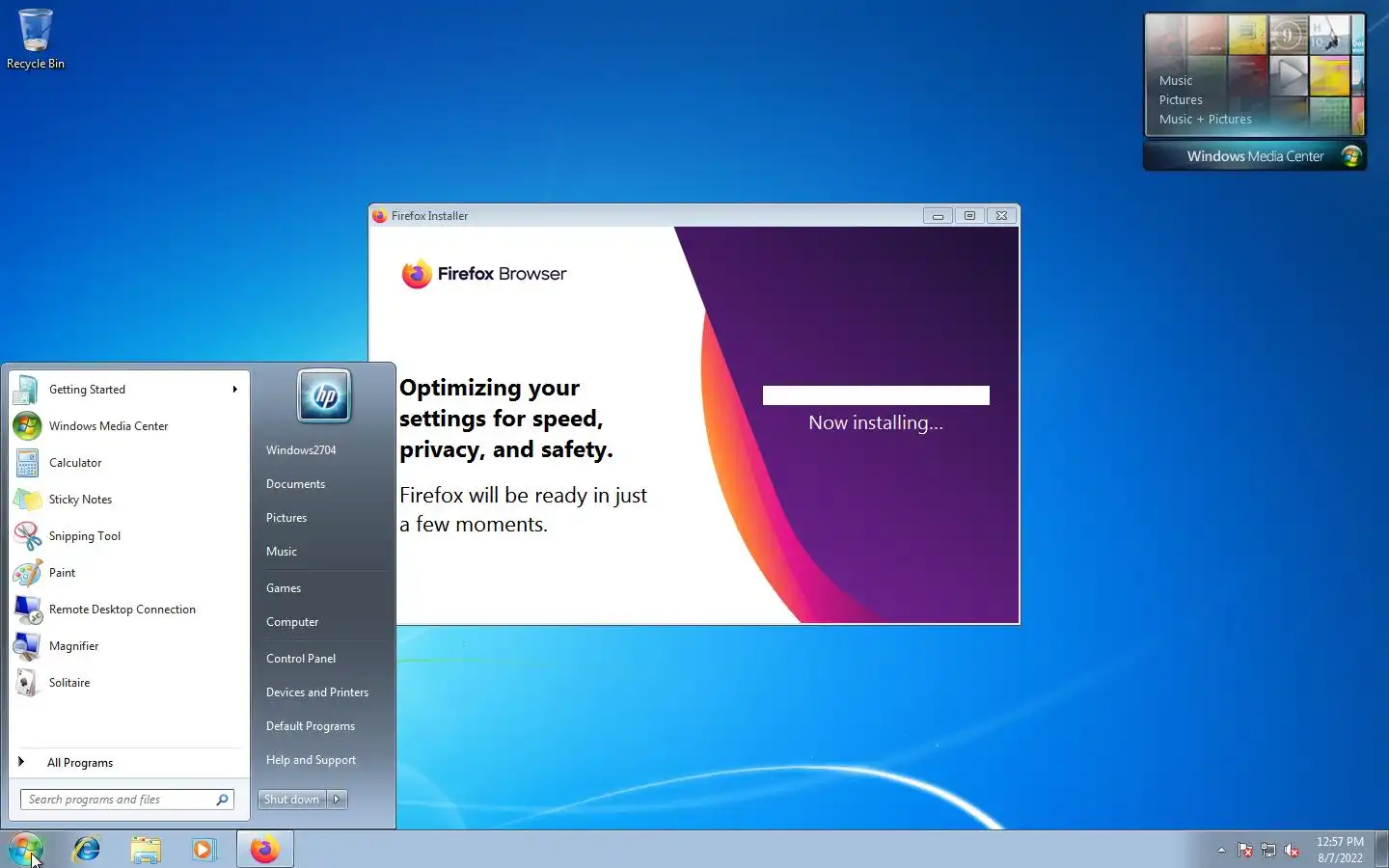
Task: Launch Solitaire from the Start menu
Action: (x=129, y=683)
